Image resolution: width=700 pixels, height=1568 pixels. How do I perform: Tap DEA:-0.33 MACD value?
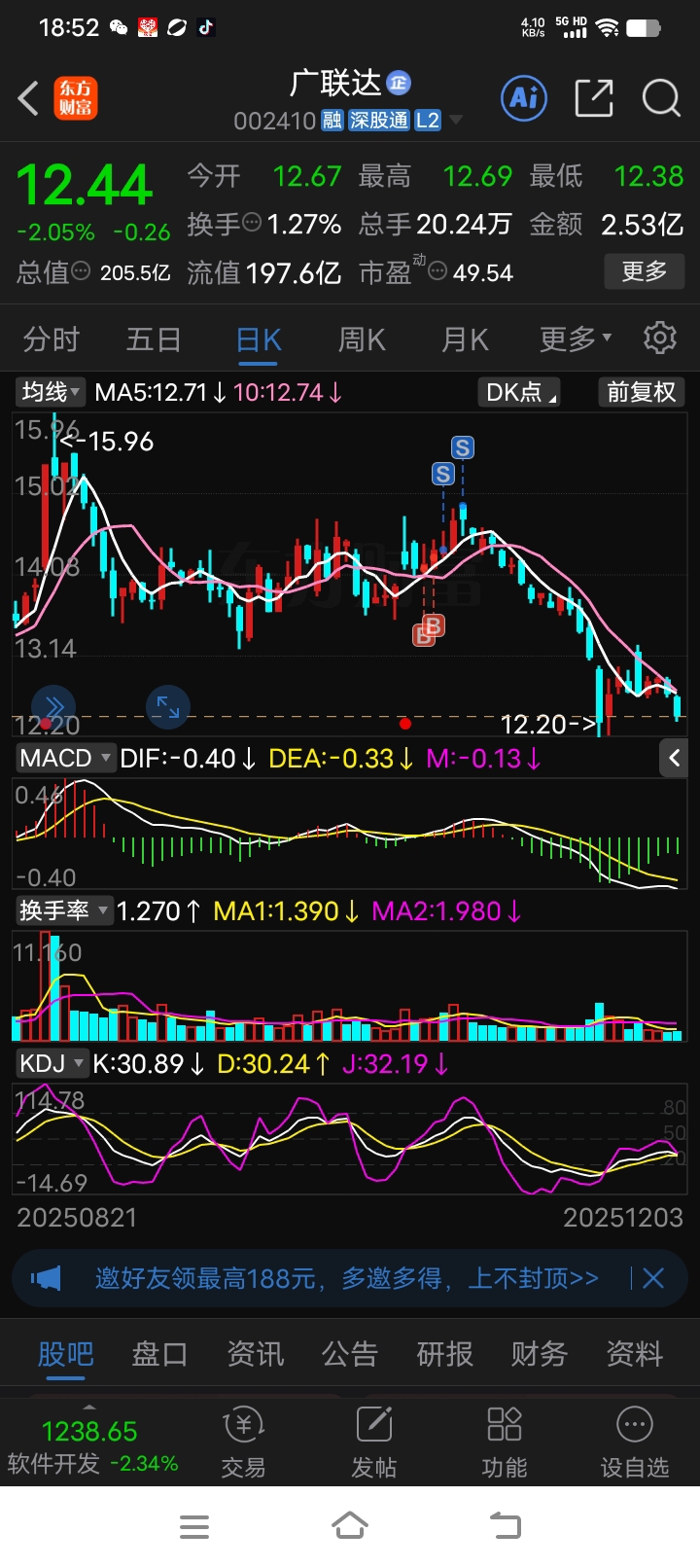pyautogui.click(x=341, y=758)
